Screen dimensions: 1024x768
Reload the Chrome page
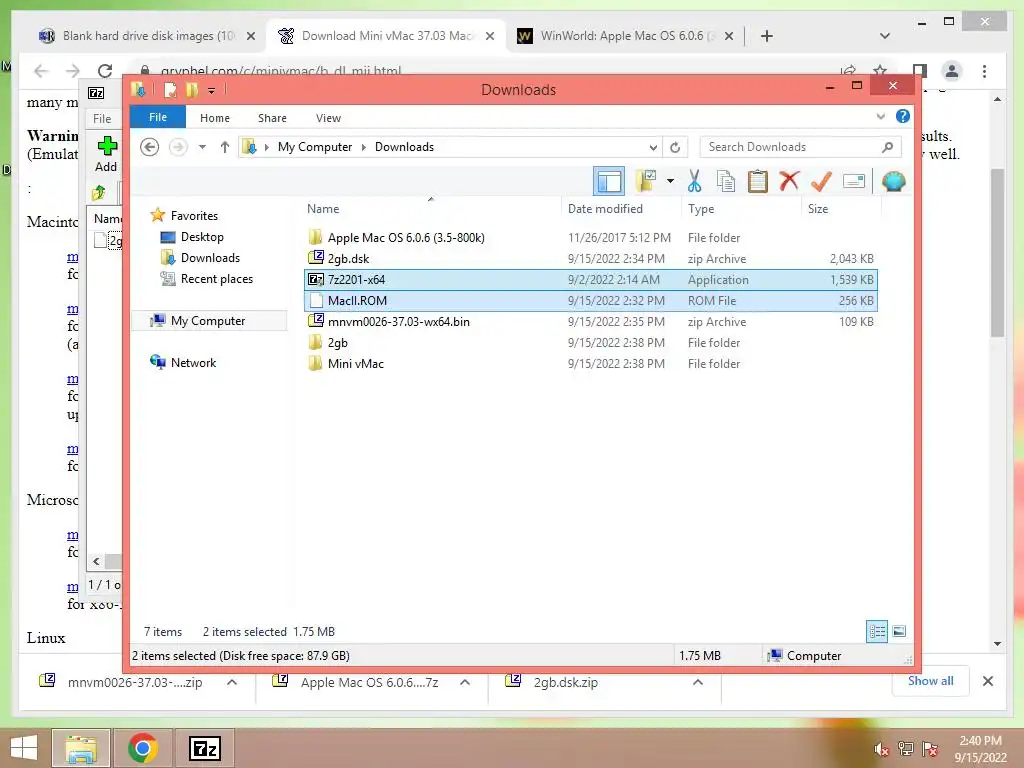click(104, 71)
